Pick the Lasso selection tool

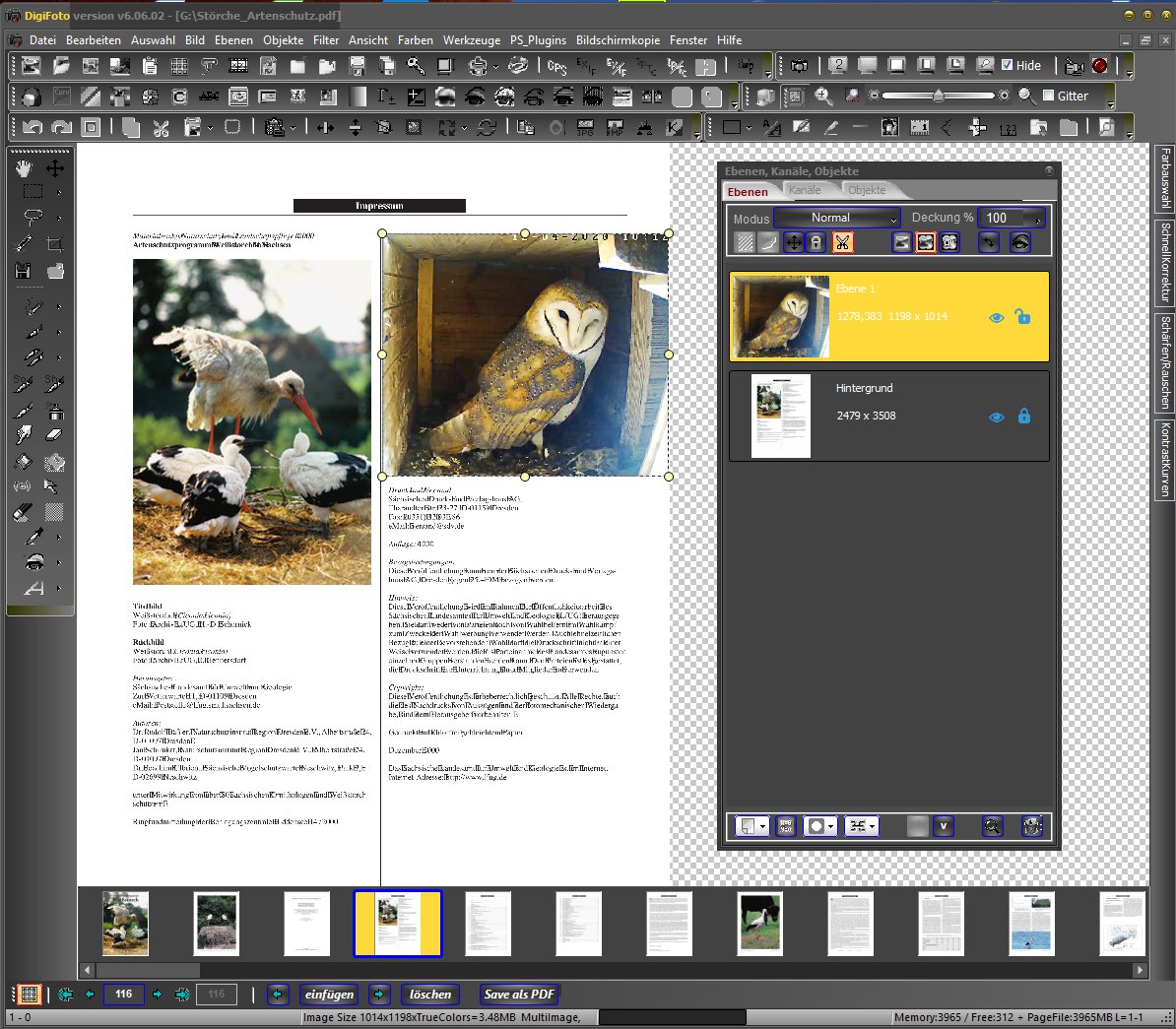click(33, 217)
